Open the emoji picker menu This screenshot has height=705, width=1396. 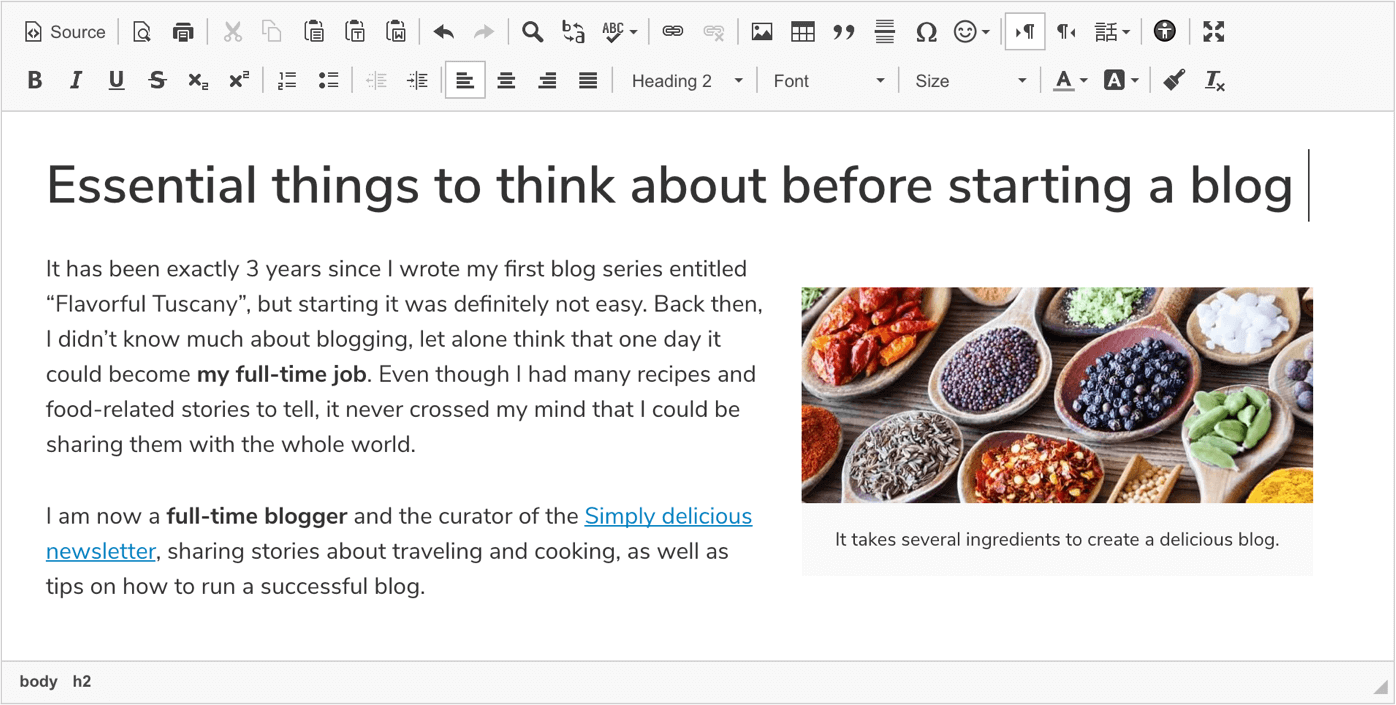tap(964, 31)
